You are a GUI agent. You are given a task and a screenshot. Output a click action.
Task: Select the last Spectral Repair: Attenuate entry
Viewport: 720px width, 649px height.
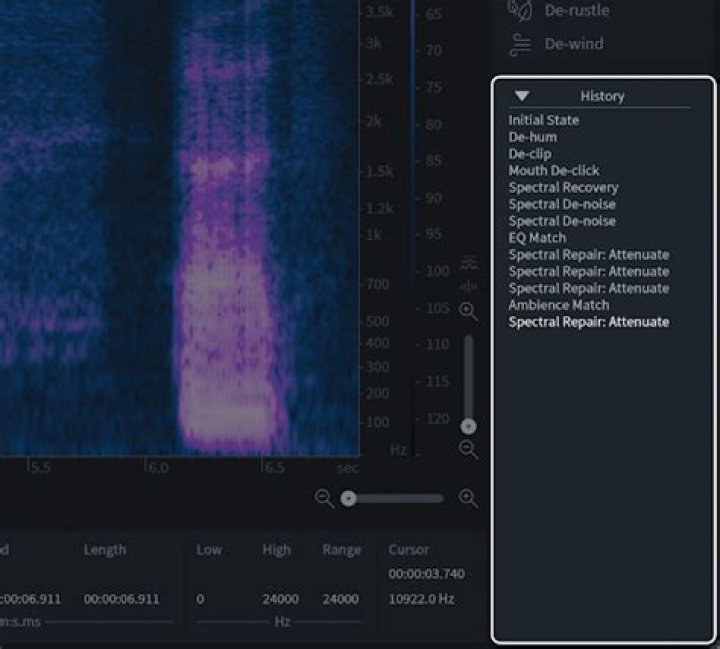[x=588, y=322]
